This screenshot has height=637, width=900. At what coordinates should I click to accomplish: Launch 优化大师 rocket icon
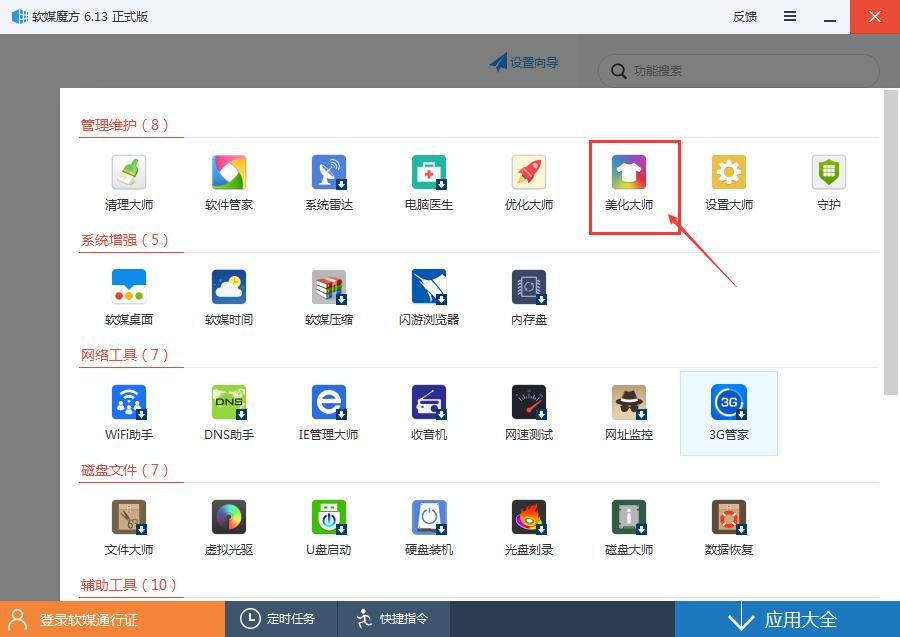529,182
